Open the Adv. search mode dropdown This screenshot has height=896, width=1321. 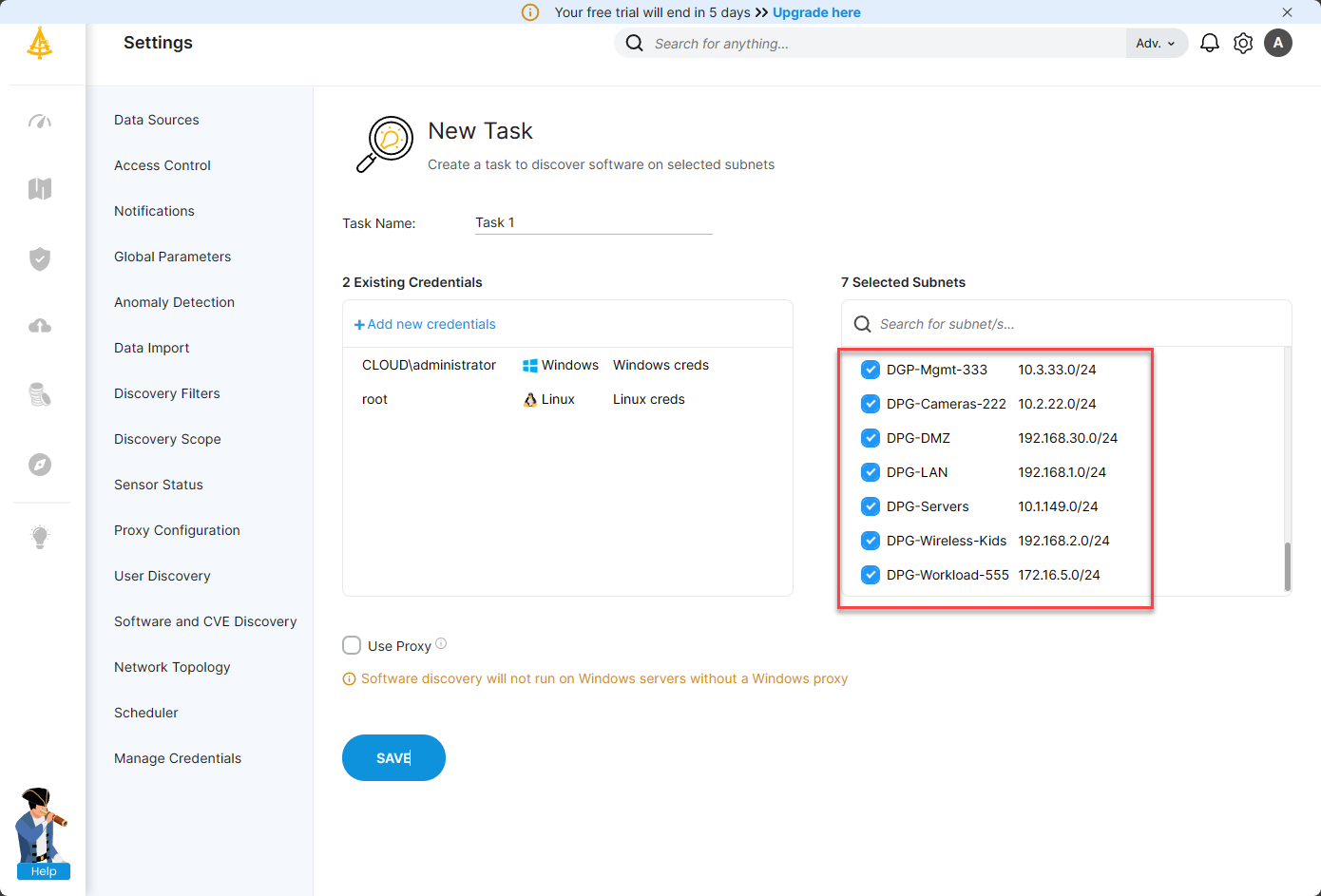(1157, 44)
